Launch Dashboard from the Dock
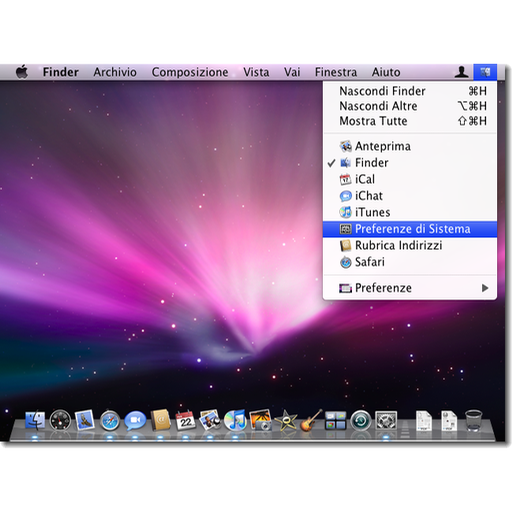512x512 pixels. [60, 421]
